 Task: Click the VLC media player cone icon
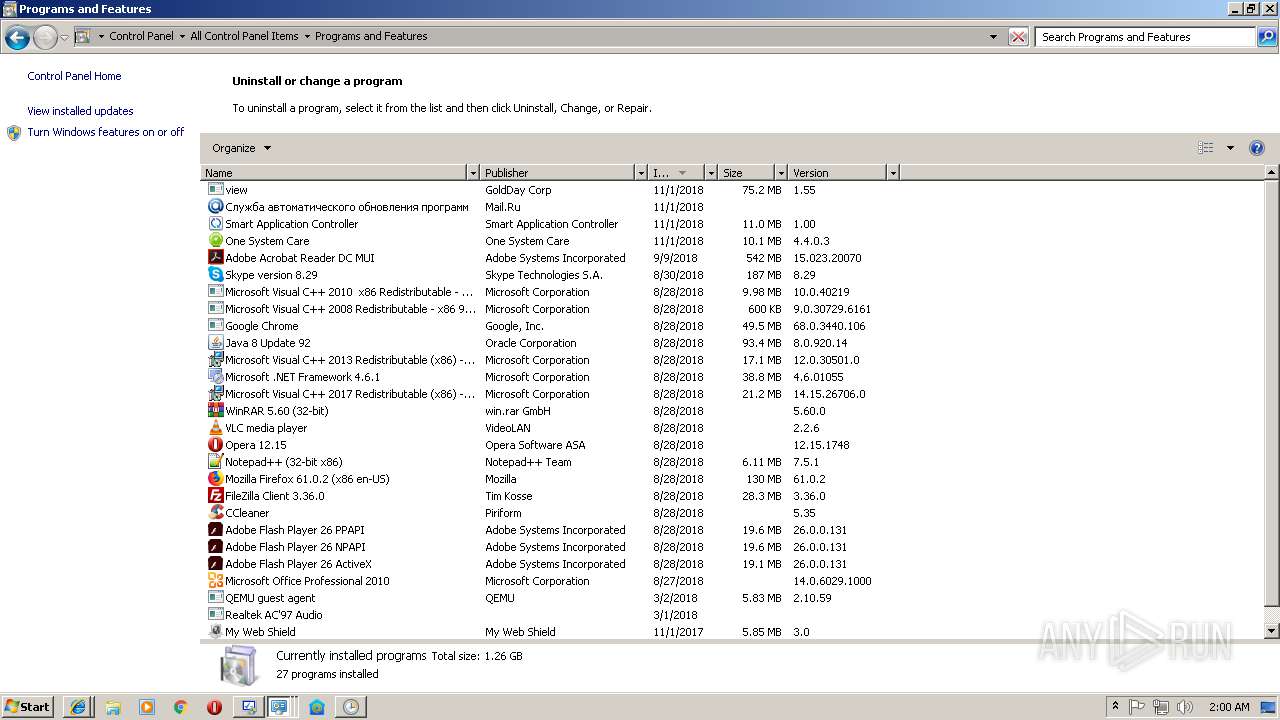tap(215, 428)
